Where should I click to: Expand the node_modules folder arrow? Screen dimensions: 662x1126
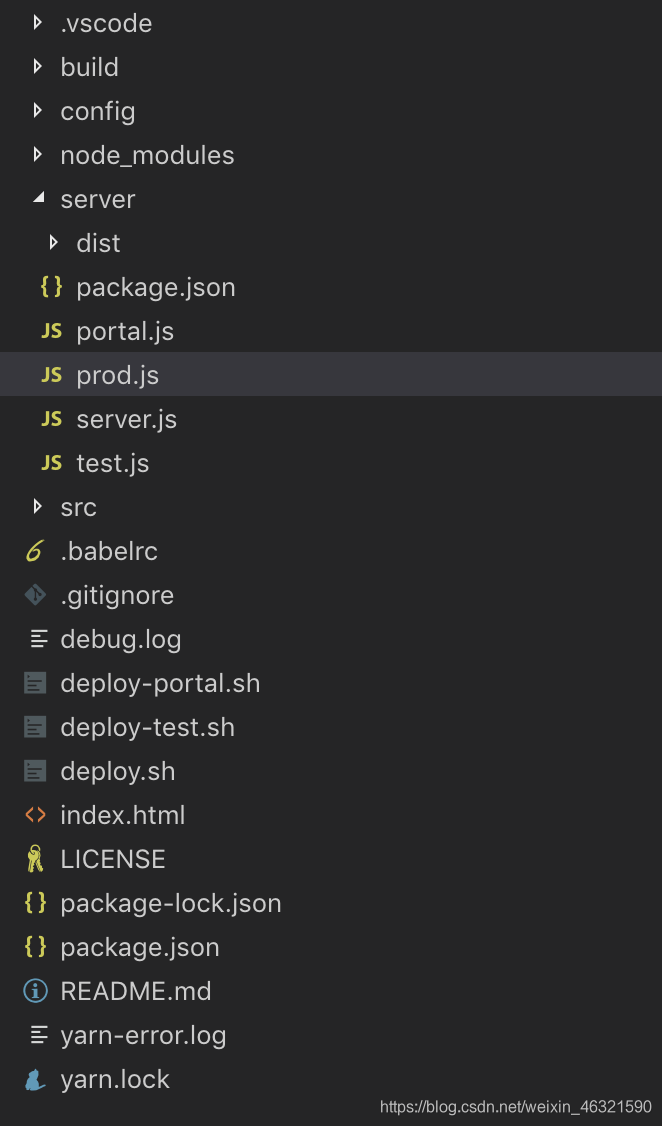(38, 155)
